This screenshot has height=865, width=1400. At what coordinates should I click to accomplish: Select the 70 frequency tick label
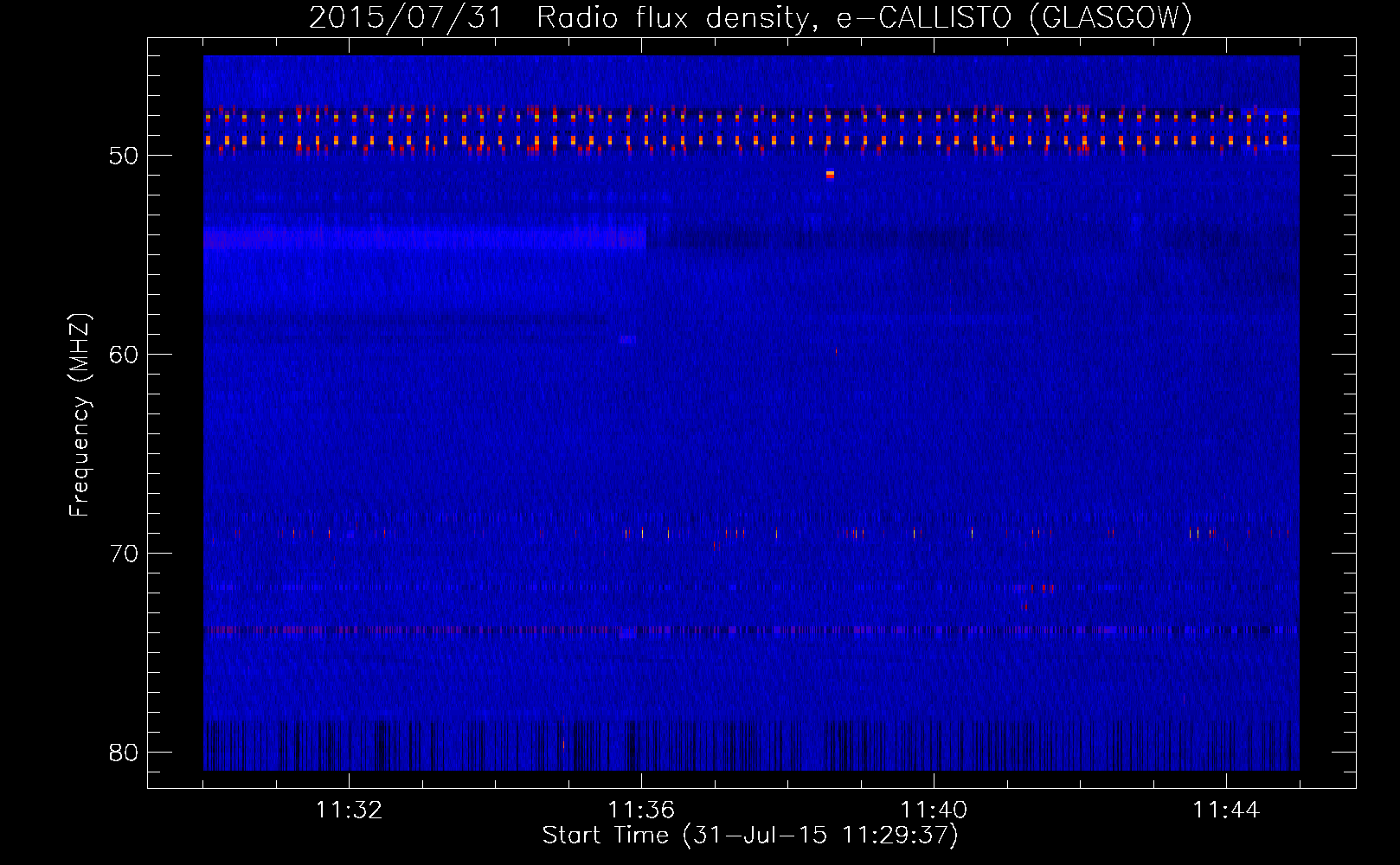[124, 554]
